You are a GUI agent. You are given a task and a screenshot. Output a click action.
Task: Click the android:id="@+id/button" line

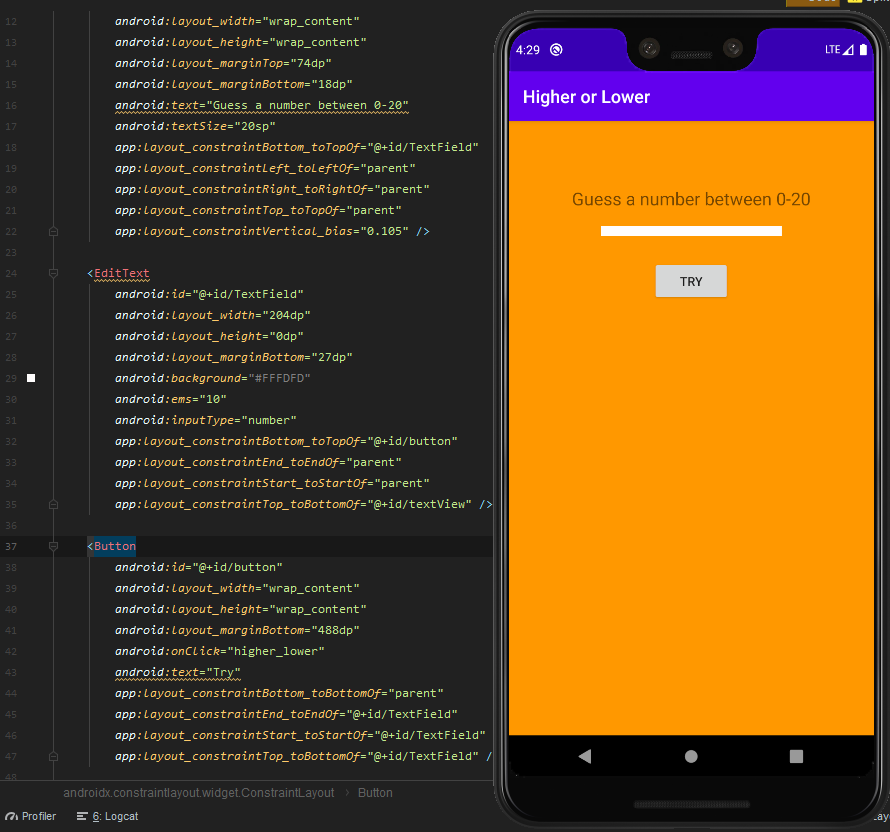pos(199,568)
